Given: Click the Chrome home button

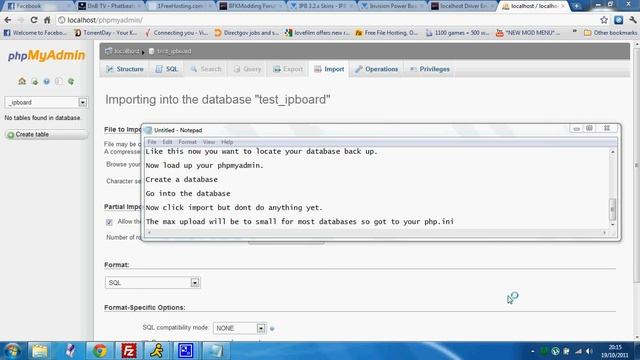Looking at the screenshot, I should click(47, 20).
